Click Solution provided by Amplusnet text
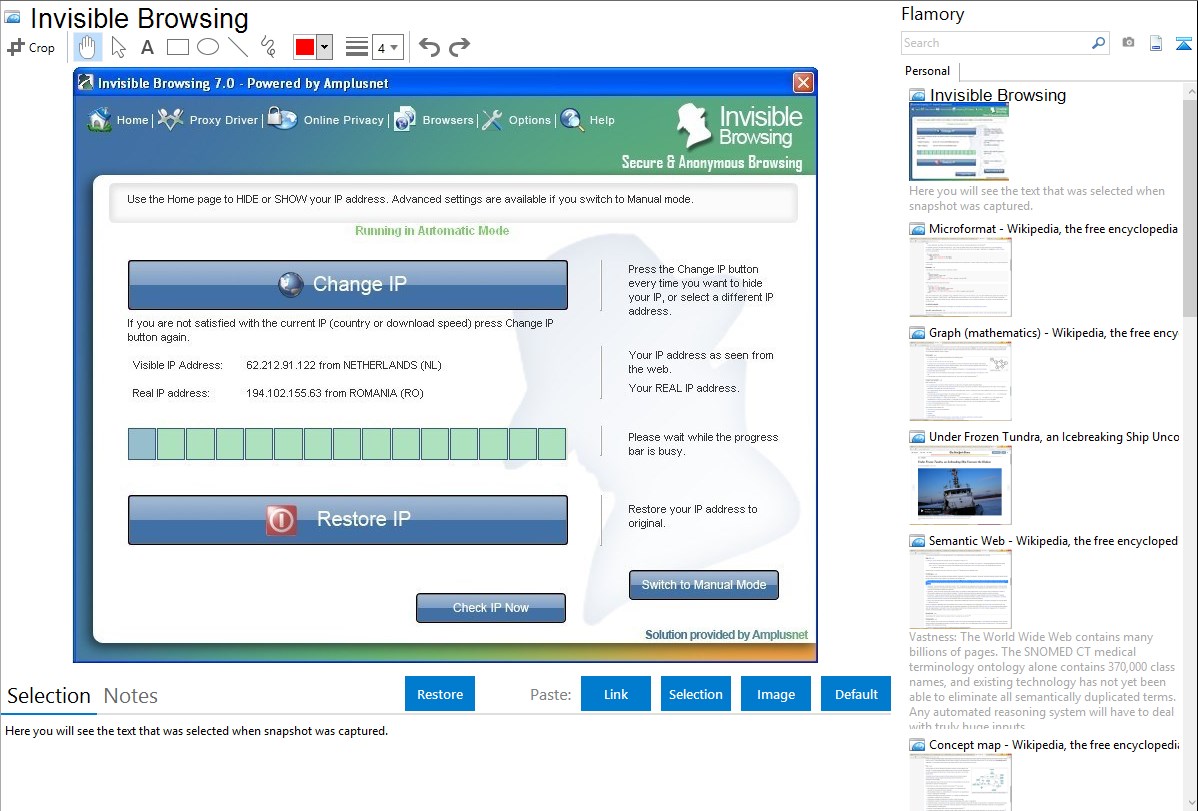1198x811 pixels. 726,634
